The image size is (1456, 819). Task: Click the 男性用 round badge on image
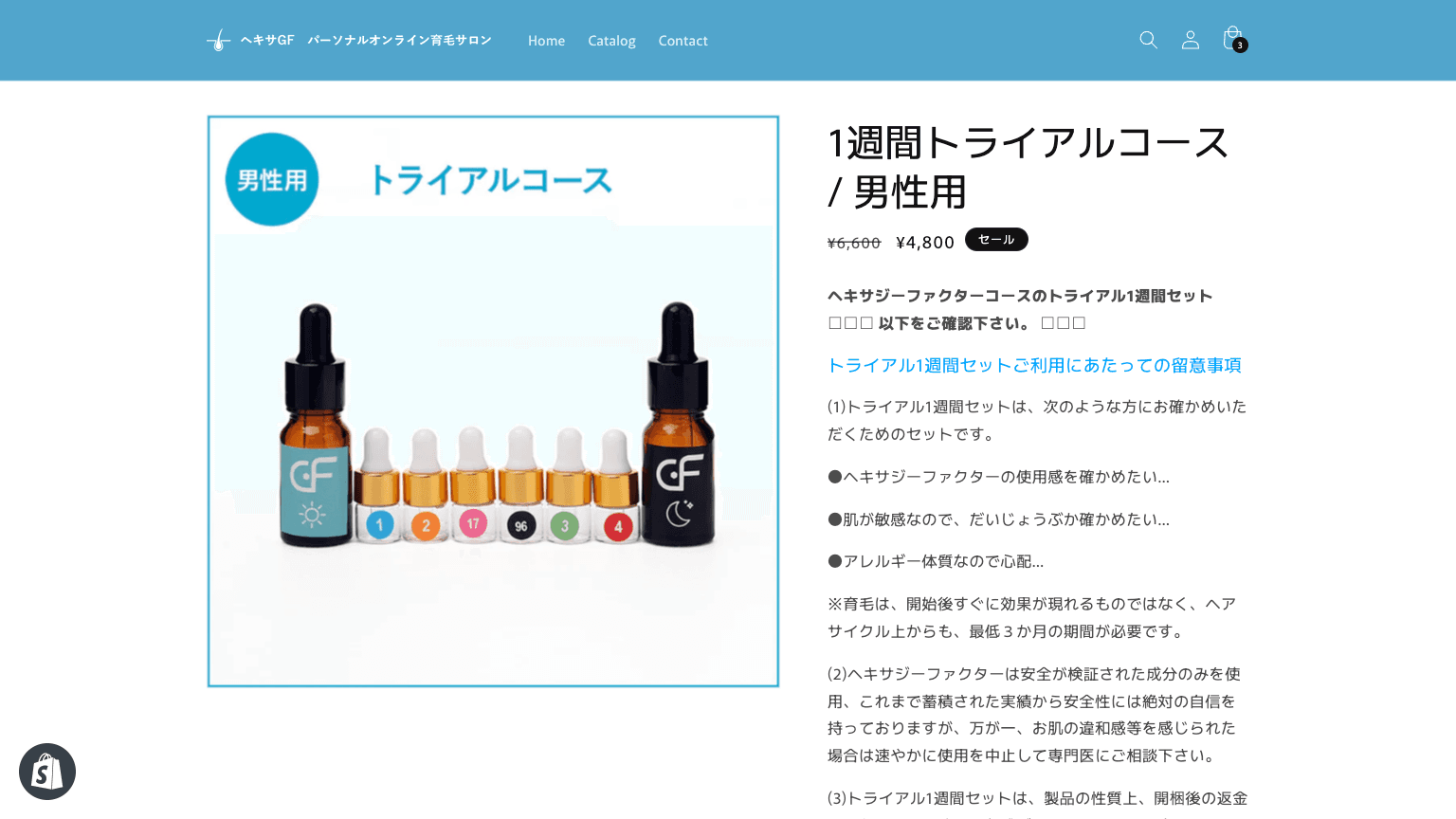point(272,179)
